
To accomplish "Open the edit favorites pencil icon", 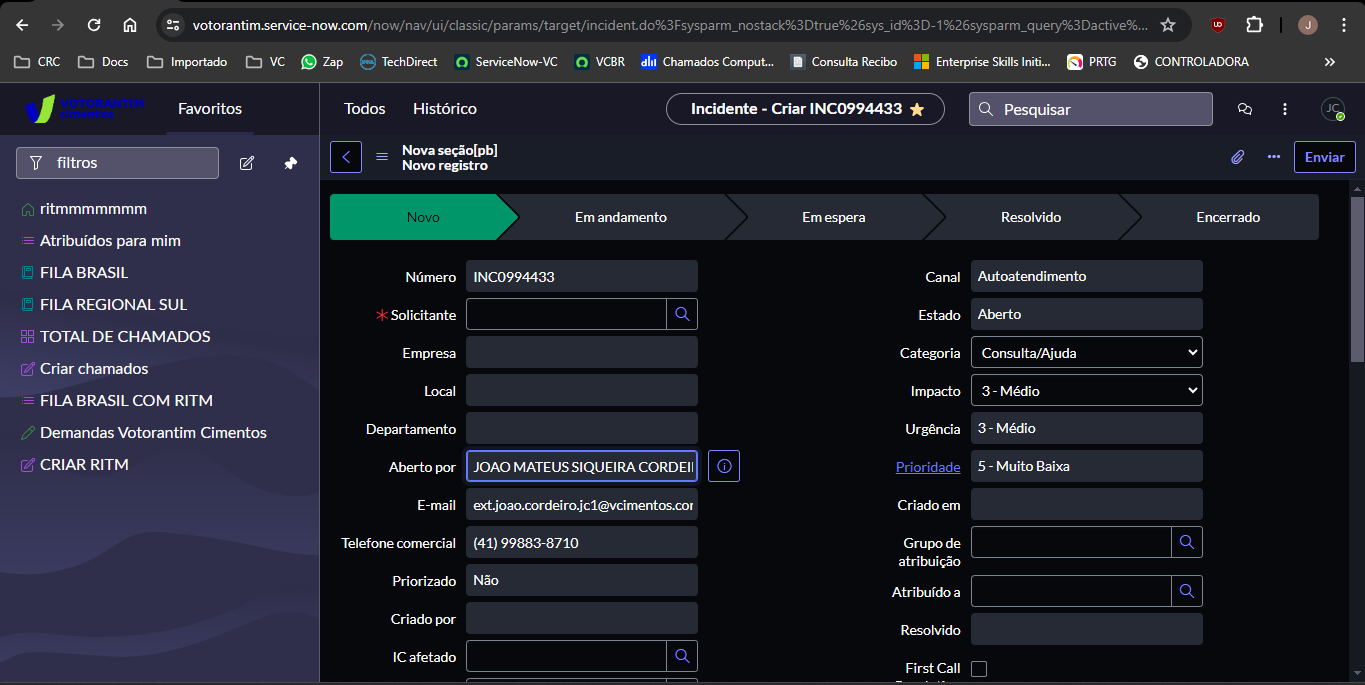I will 247,162.
